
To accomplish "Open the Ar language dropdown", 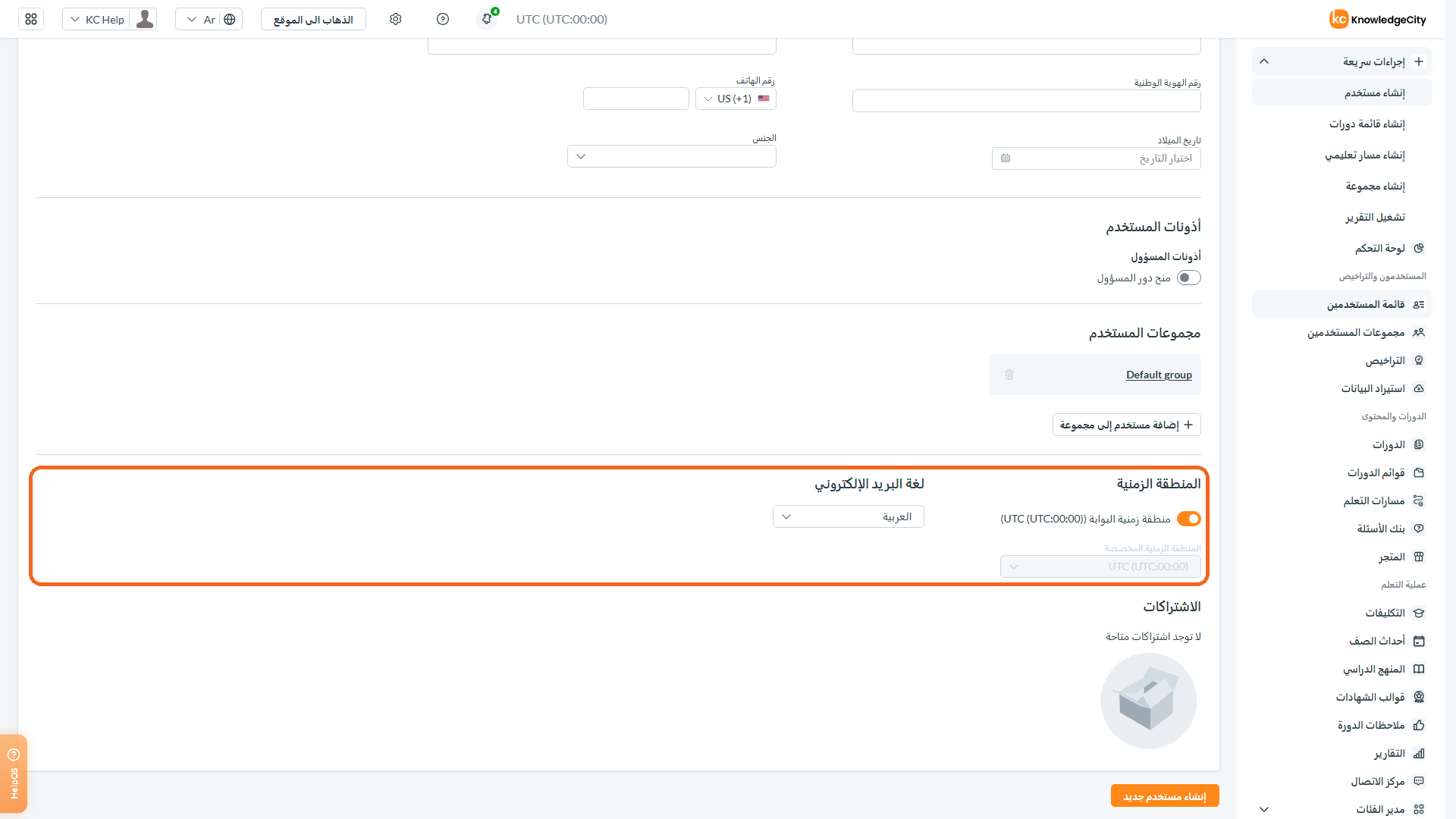I will pos(209,19).
